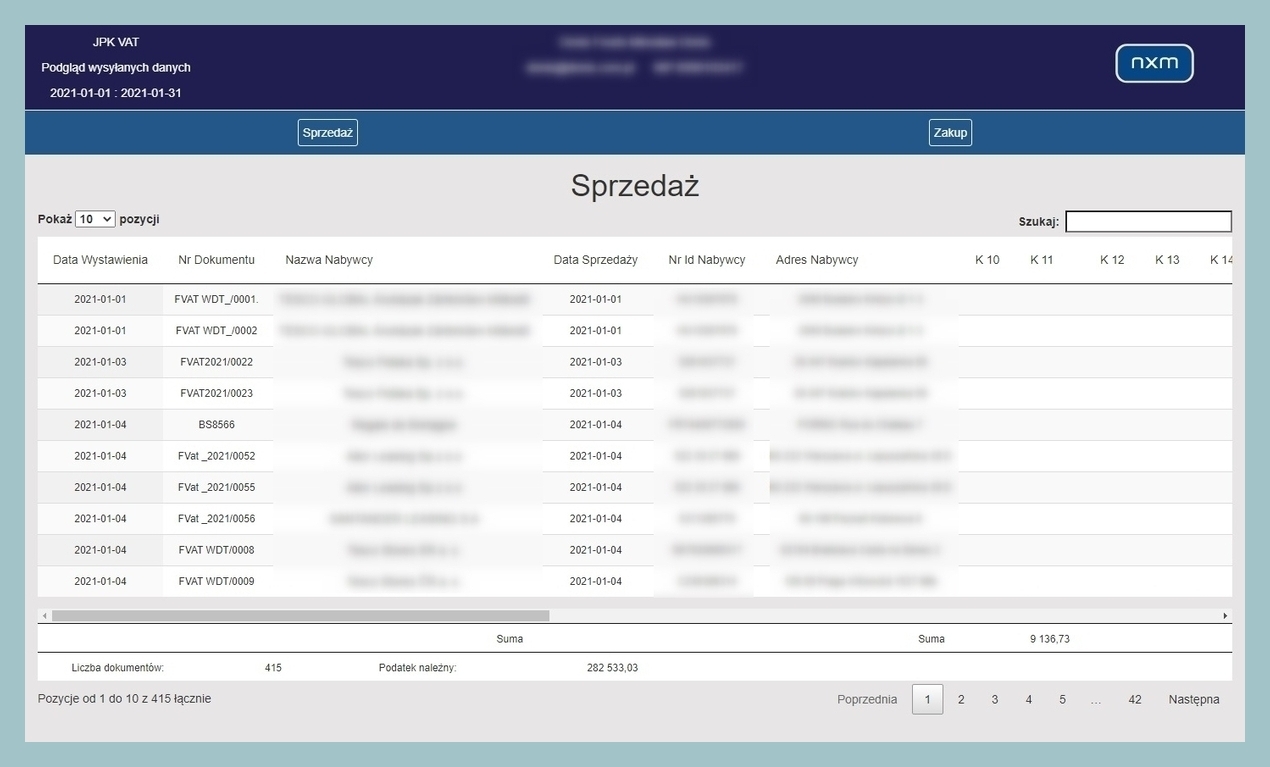Viewport: 1270px width, 767px height.
Task: Sort by Nazwa Nabywcy column header
Action: coord(329,260)
